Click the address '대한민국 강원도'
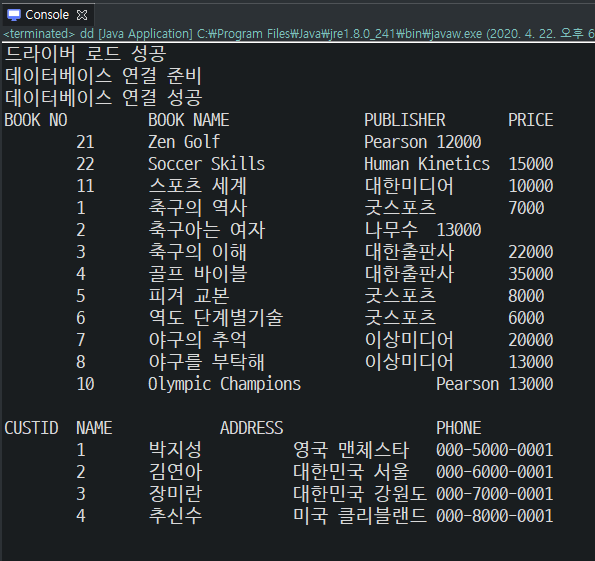The image size is (595, 561). (360, 494)
